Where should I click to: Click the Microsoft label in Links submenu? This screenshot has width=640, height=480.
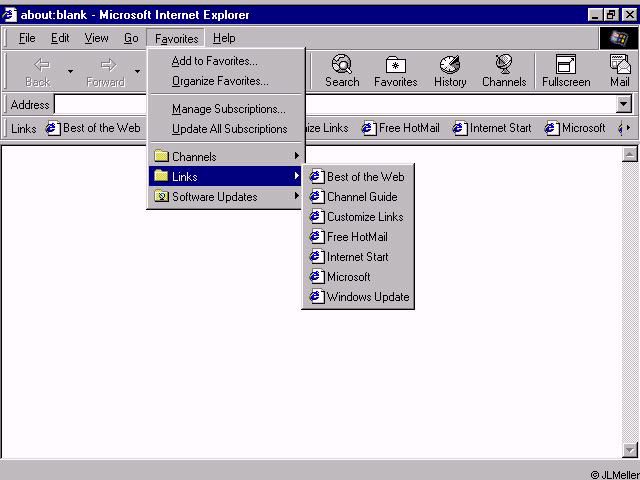coord(349,276)
